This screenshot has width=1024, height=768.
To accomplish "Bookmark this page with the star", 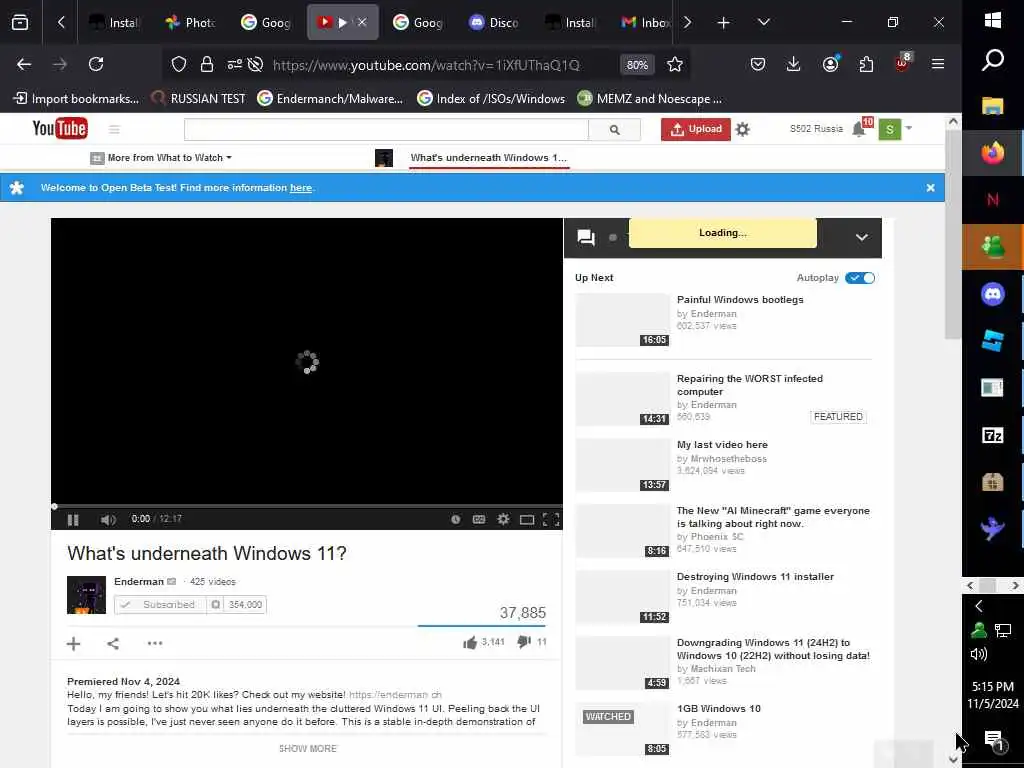I will [675, 64].
